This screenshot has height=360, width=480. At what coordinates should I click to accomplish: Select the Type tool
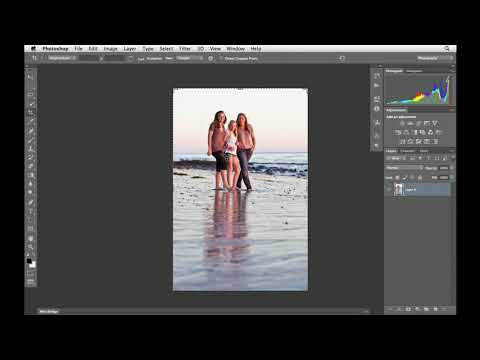click(30, 211)
